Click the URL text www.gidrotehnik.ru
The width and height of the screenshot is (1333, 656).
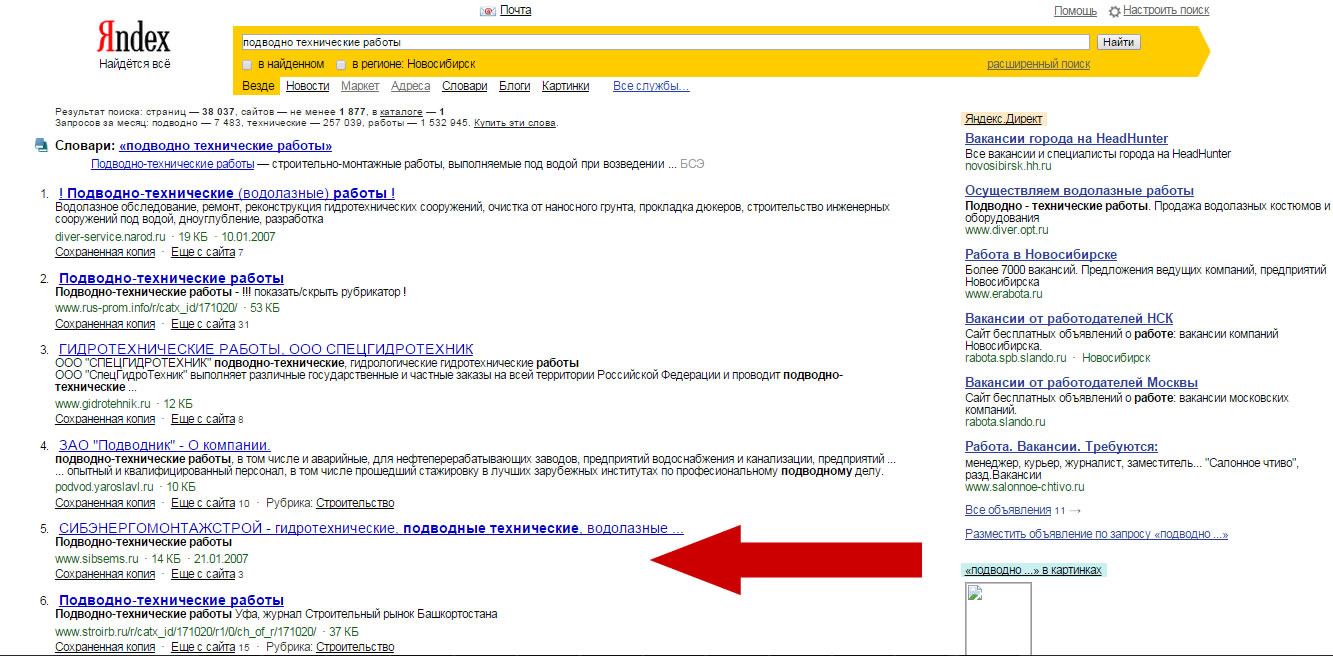[103, 404]
